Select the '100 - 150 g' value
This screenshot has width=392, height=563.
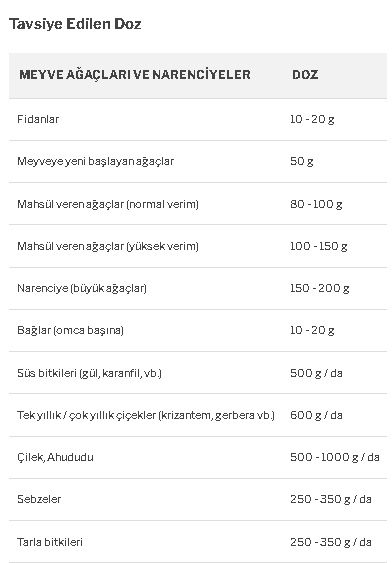(319, 246)
